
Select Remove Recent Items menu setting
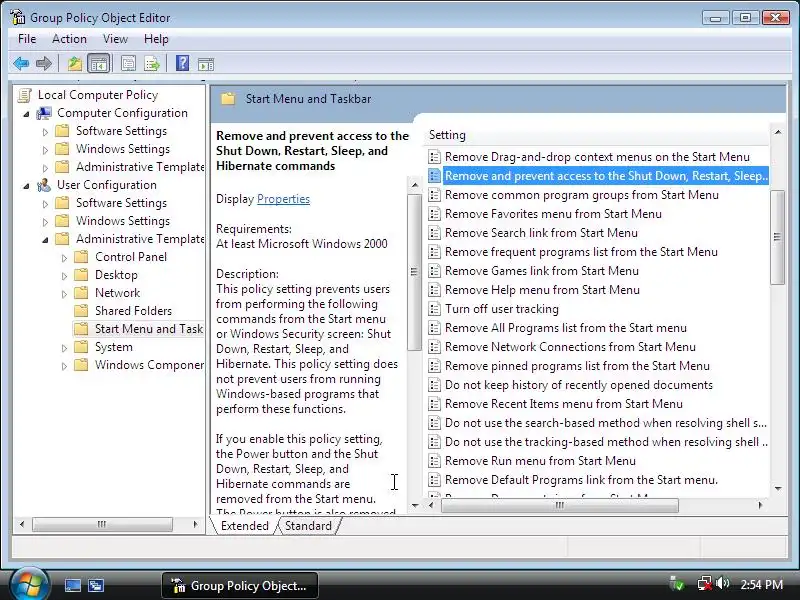[x=564, y=404]
